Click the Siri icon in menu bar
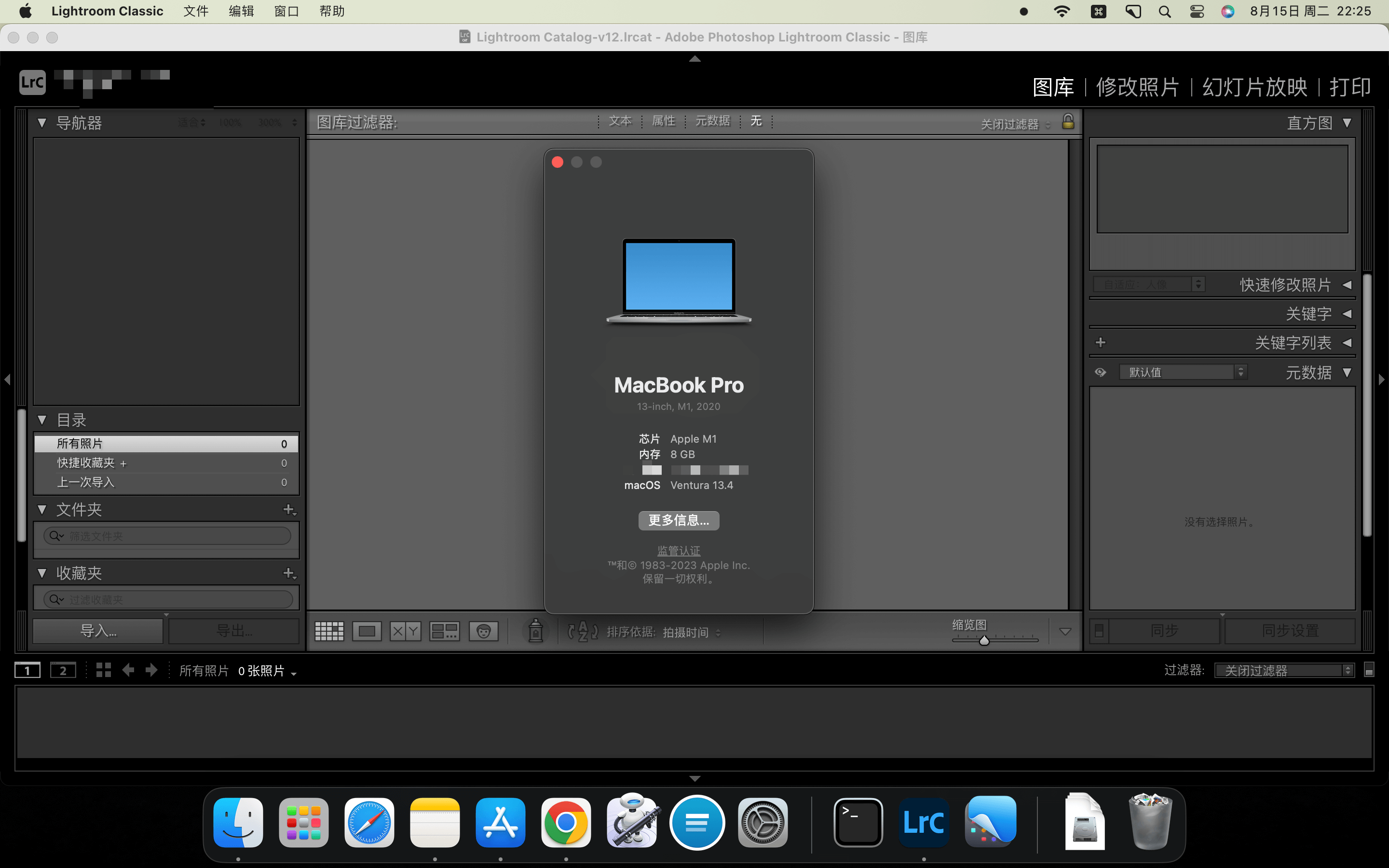This screenshot has height=868, width=1389. click(x=1228, y=12)
